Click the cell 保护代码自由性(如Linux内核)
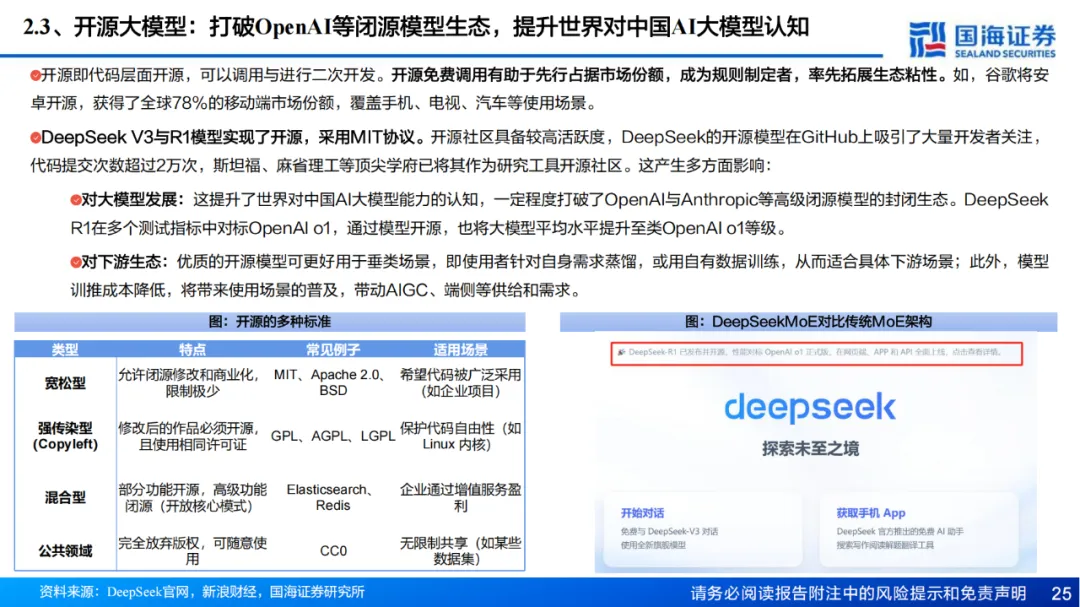This screenshot has width=1080, height=607. pyautogui.click(x=460, y=436)
